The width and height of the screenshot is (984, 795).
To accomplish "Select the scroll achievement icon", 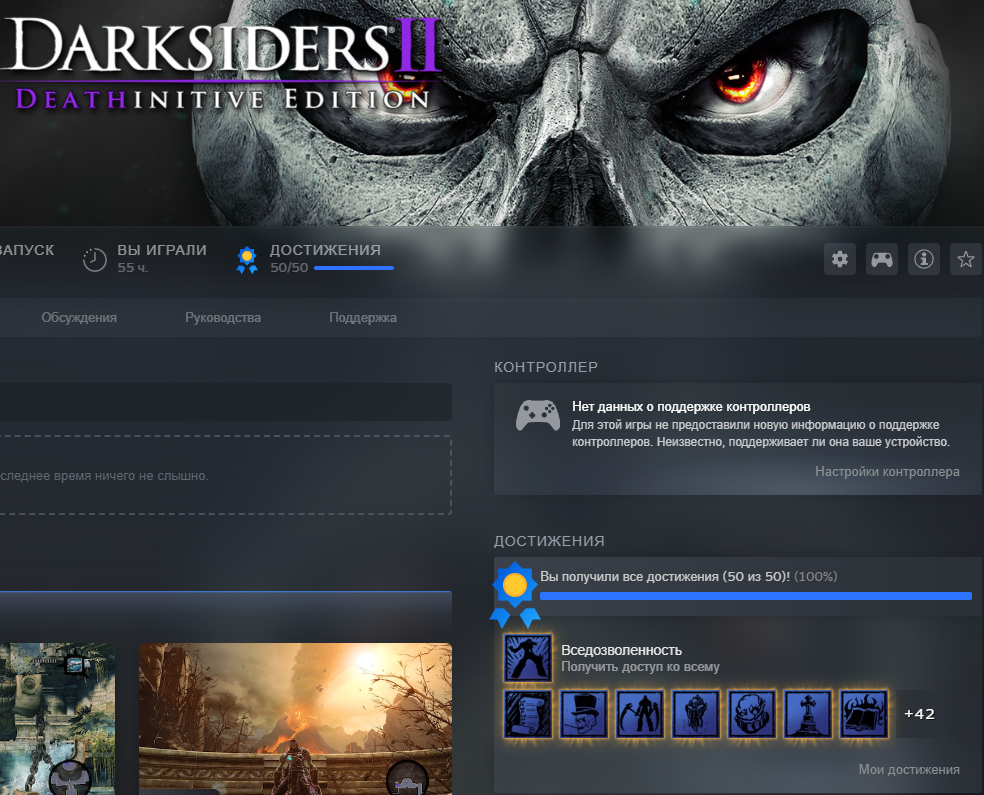I will (x=528, y=714).
